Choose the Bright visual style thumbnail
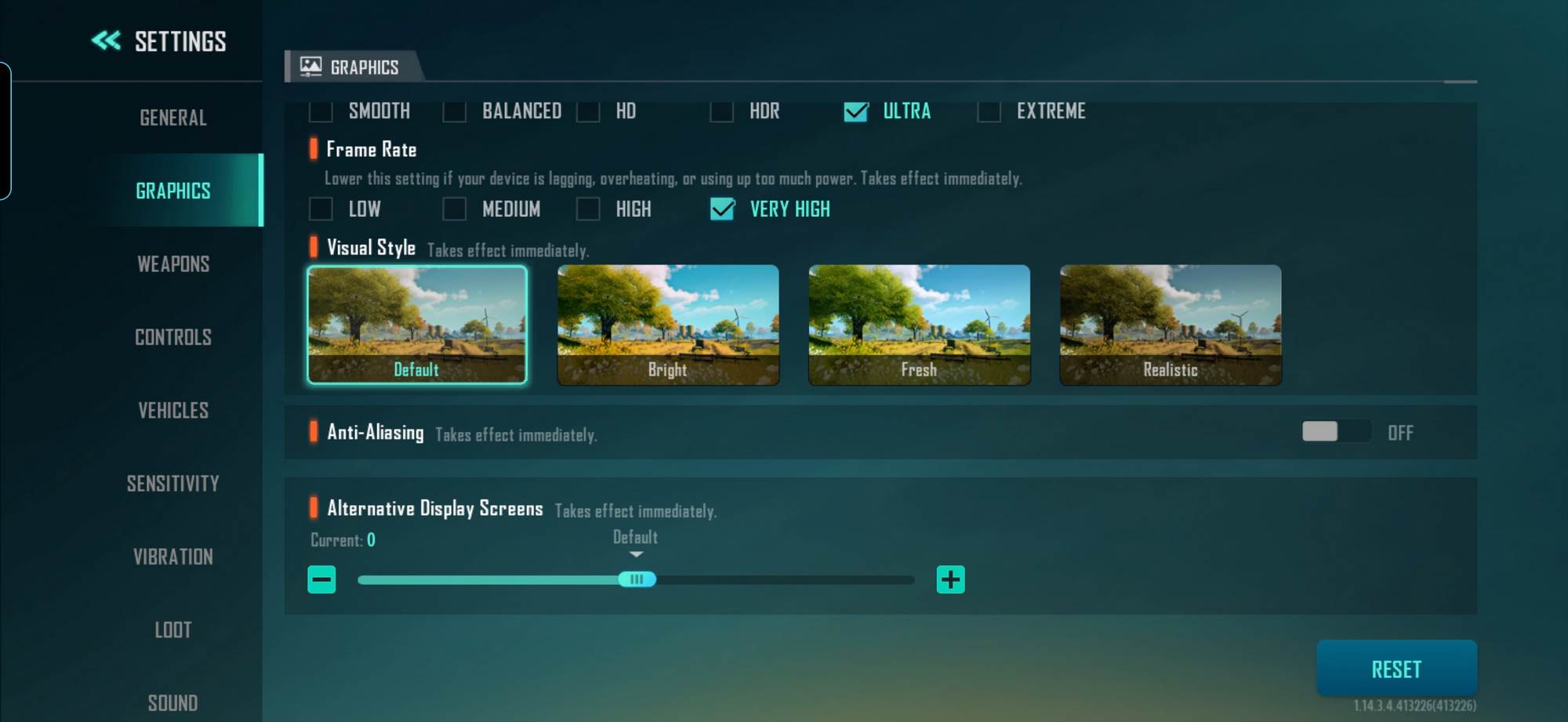Image resolution: width=1568 pixels, height=722 pixels. 668,325
